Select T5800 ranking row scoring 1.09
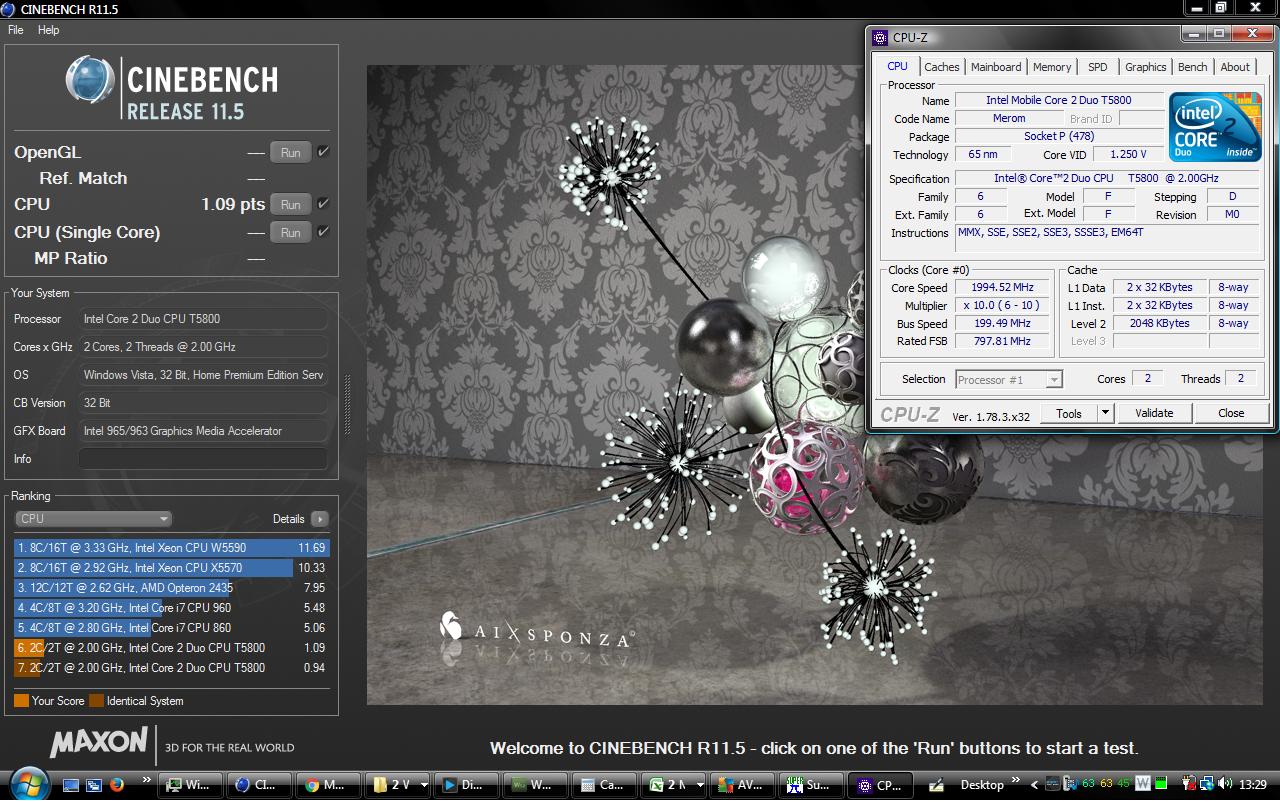1280x802 pixels. (x=171, y=648)
